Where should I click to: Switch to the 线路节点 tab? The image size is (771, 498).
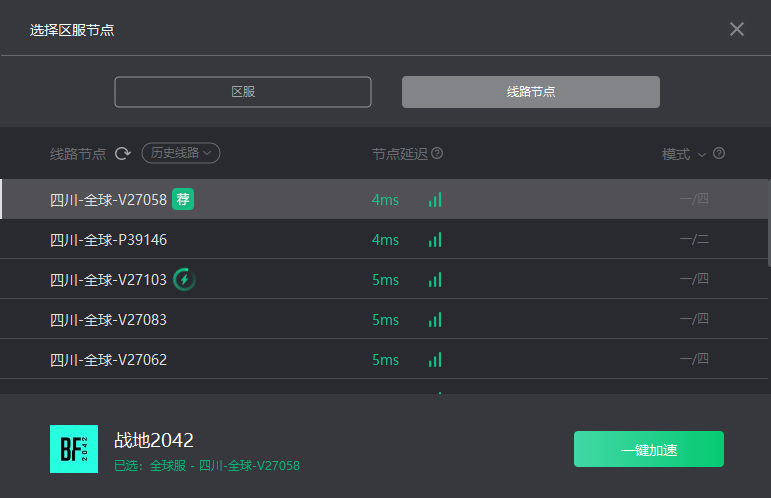coord(531,92)
